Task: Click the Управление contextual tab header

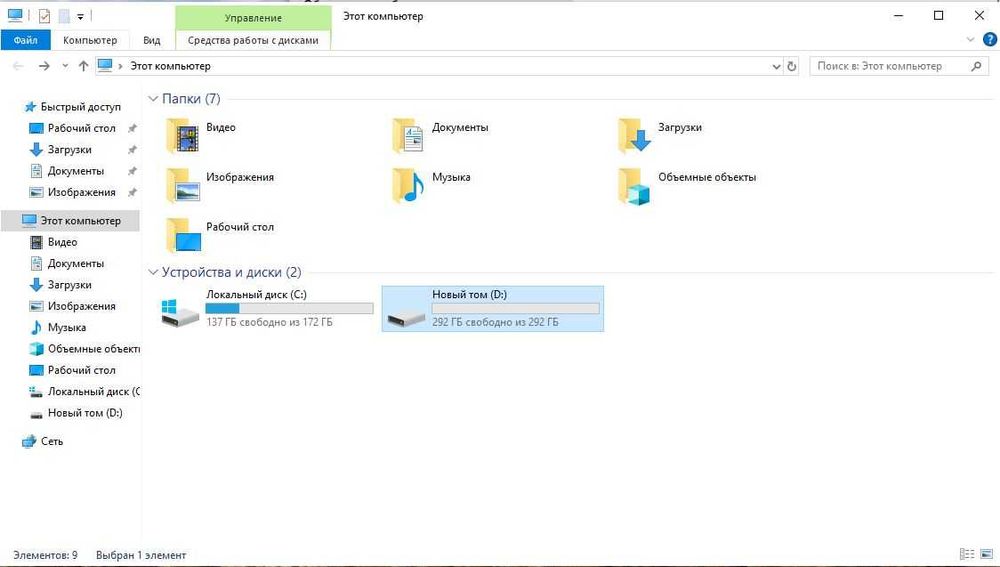Action: point(253,18)
